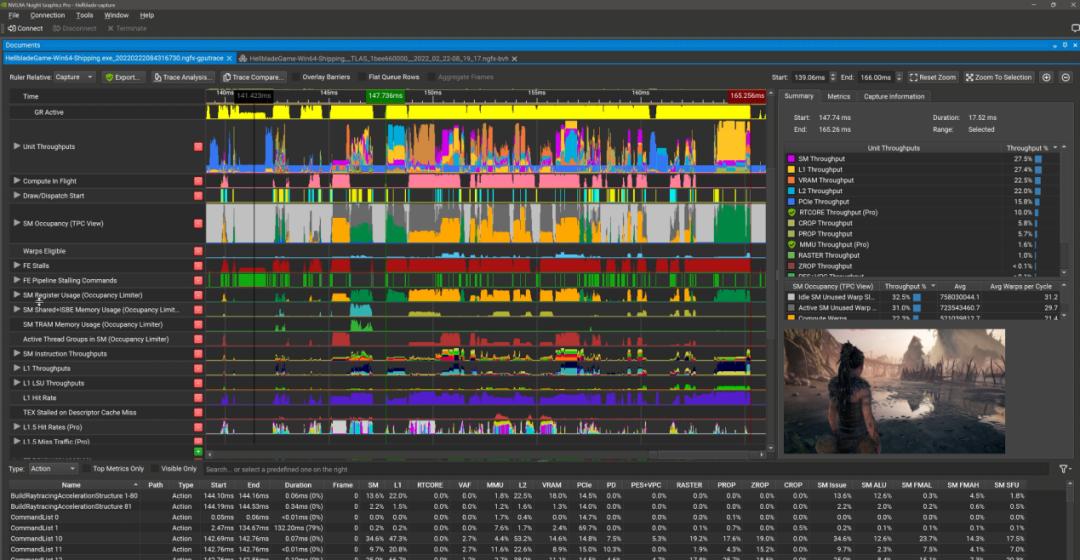
Task: Switch to the Metrics tab
Action: coord(838,96)
